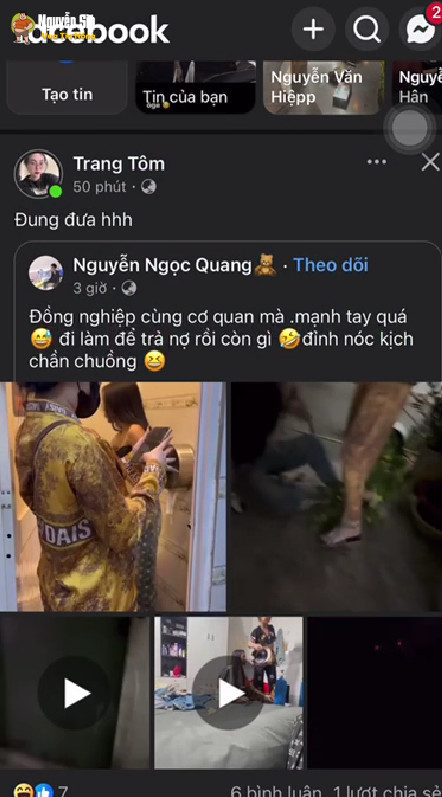Open Trang Tôm profile name
The height and width of the screenshot is (797, 442).
pos(119,164)
